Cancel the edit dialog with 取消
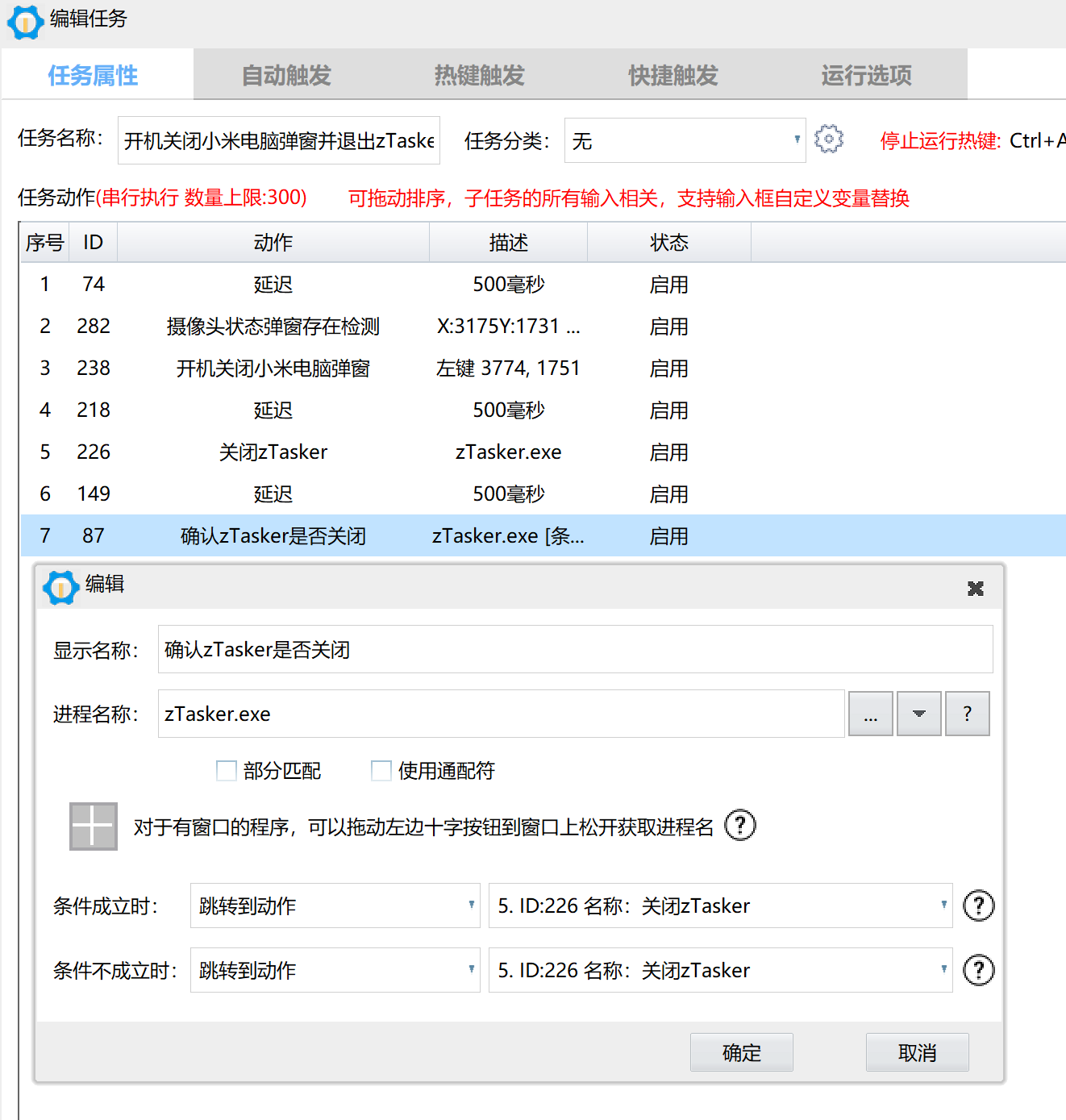The height and width of the screenshot is (1120, 1066). click(x=917, y=1052)
